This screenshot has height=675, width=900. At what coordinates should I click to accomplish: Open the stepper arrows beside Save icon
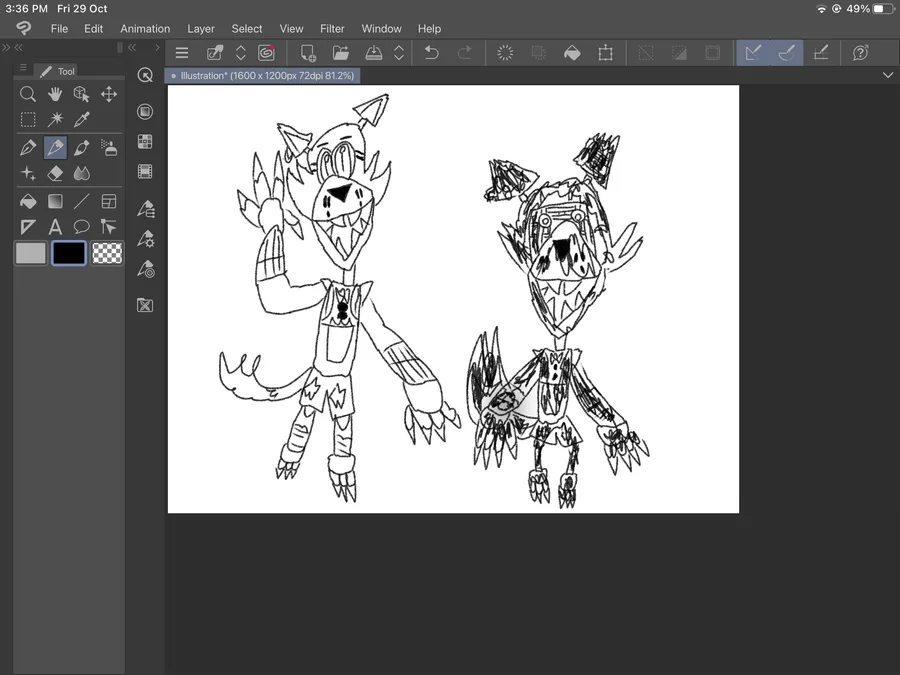[x=399, y=53]
